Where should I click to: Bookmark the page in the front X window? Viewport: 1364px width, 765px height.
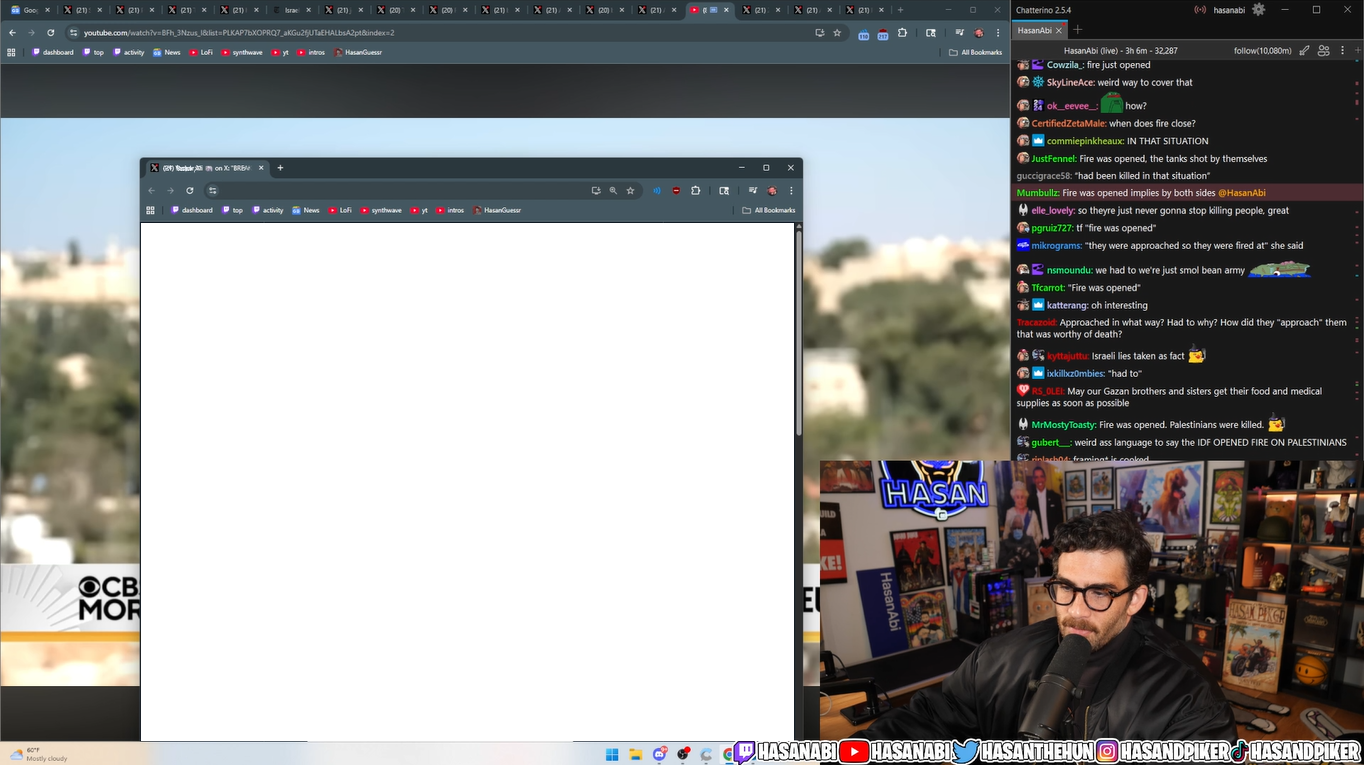(x=630, y=190)
